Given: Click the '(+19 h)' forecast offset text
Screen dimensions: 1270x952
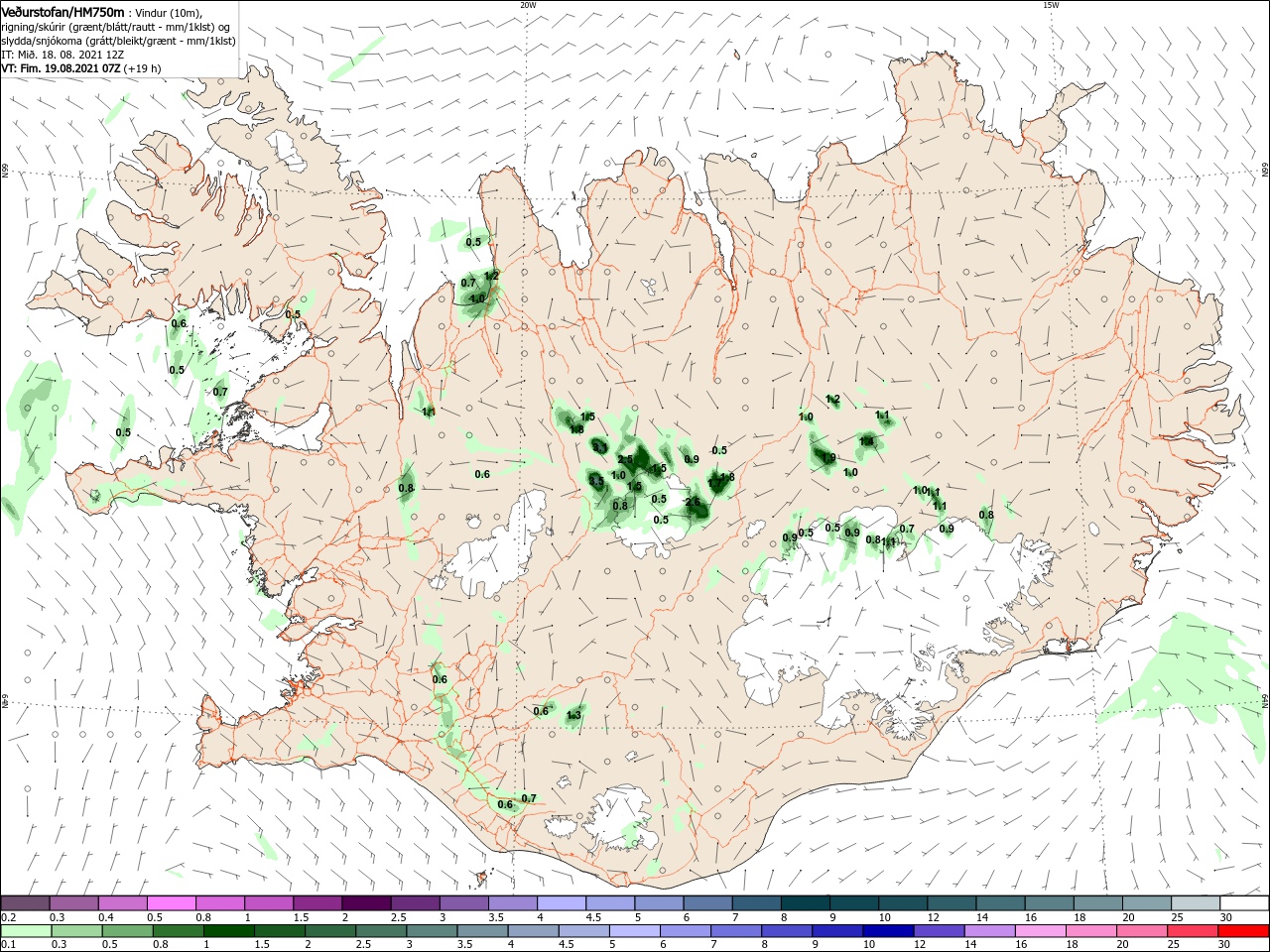Looking at the screenshot, I should [143, 68].
